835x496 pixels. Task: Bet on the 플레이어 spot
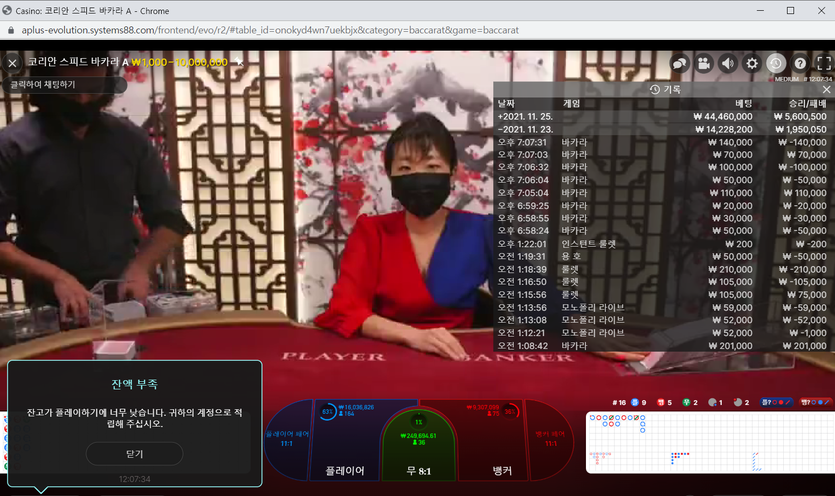(345, 440)
